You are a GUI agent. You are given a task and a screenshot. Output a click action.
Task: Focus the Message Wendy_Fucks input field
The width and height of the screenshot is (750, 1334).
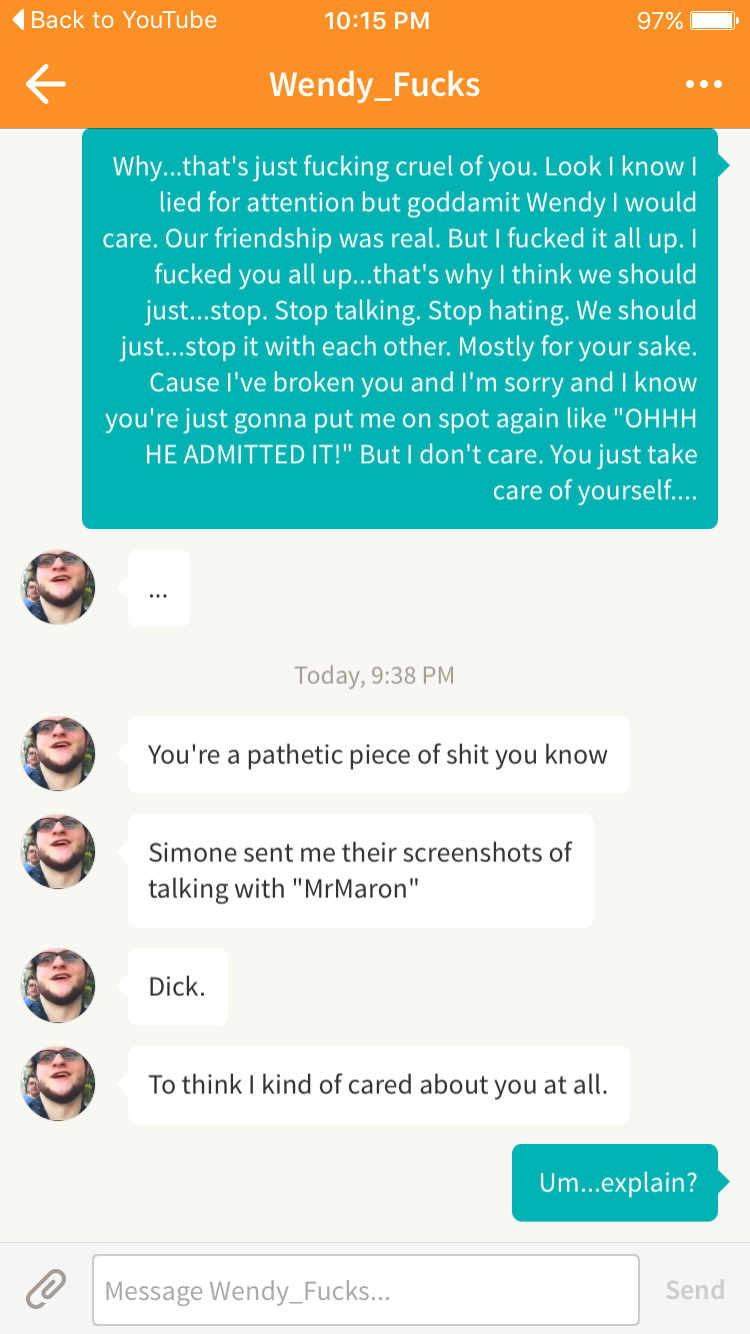coord(366,1290)
